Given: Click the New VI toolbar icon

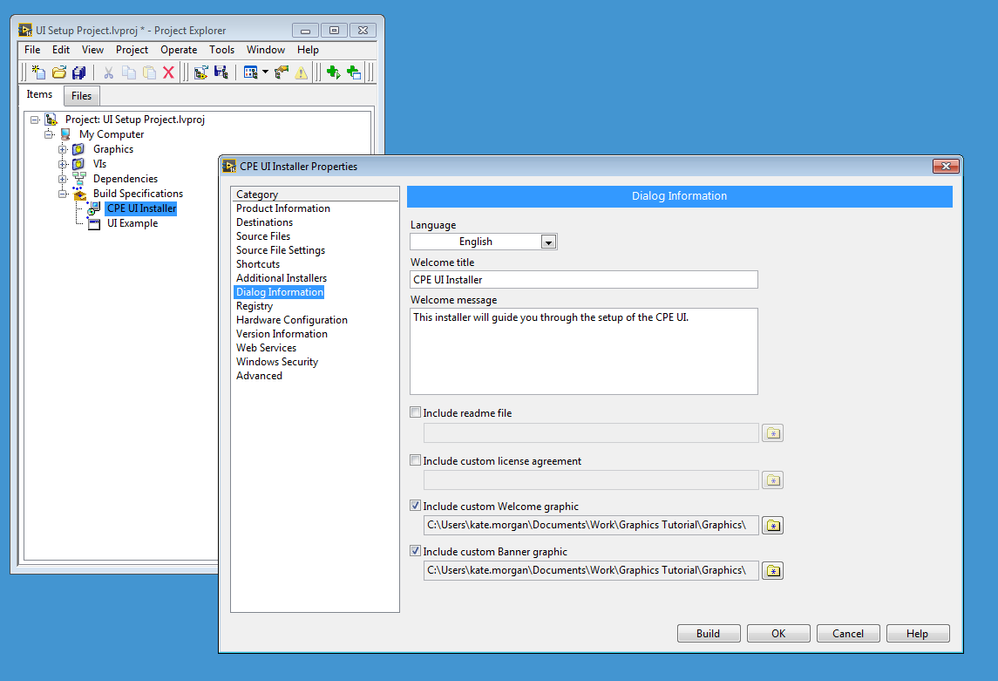Looking at the screenshot, I should coord(39,71).
